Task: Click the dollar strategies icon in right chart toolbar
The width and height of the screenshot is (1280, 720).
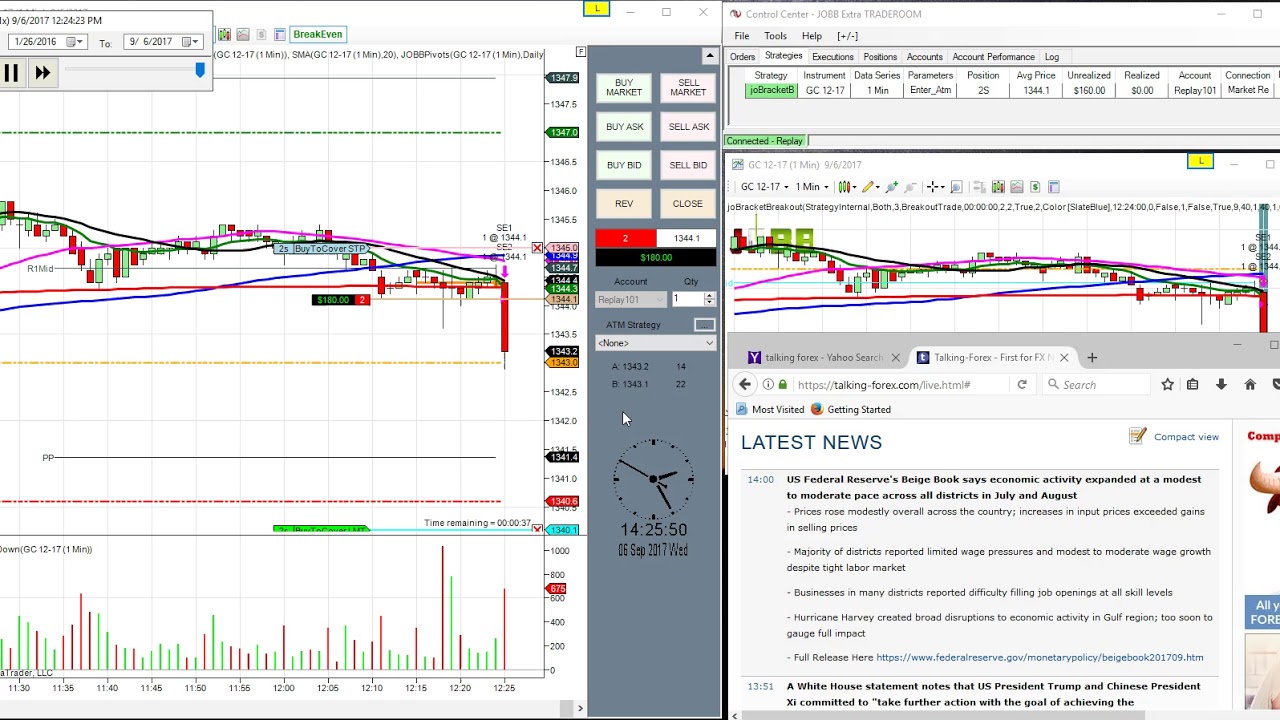Action: click(1035, 187)
